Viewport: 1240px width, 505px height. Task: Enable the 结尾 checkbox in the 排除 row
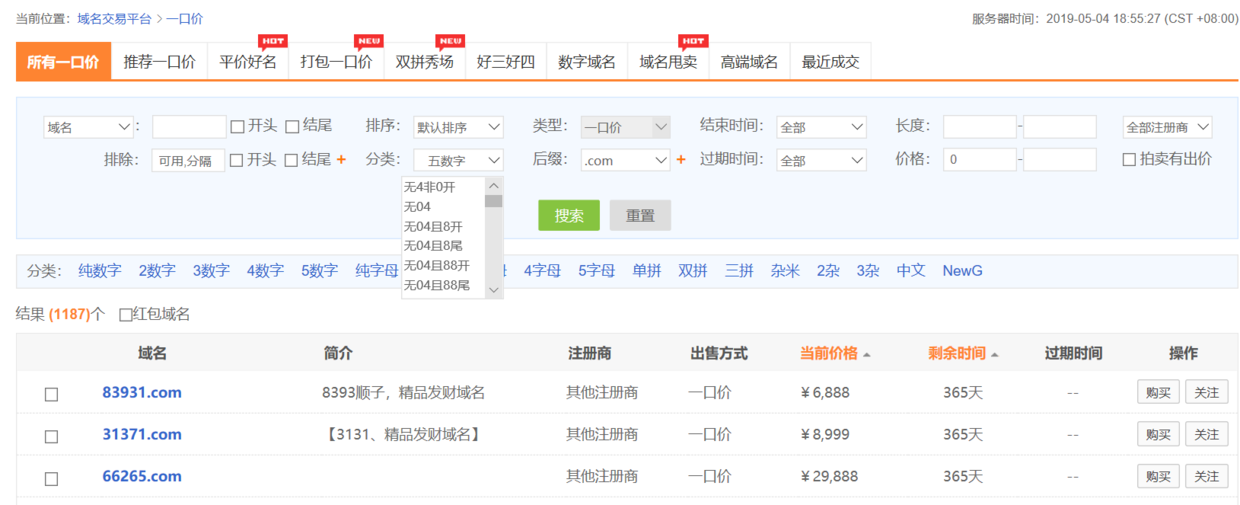(292, 160)
